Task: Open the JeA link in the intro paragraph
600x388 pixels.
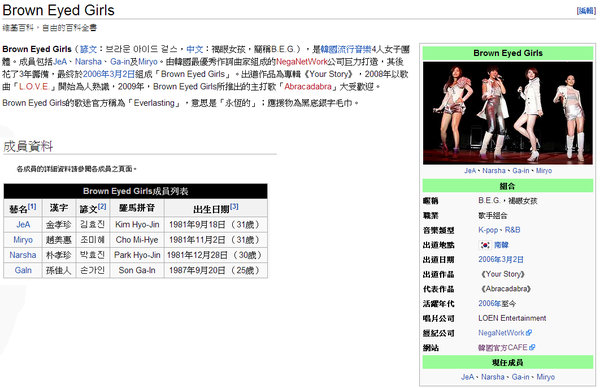Action: click(x=60, y=62)
